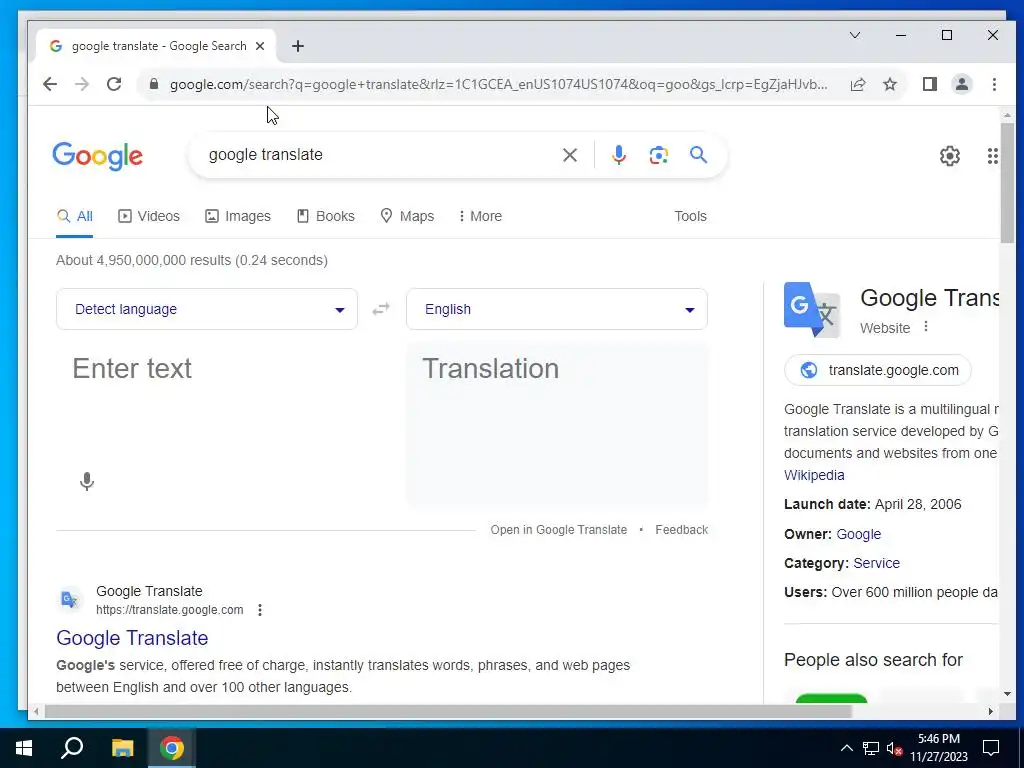Open File Explorer from taskbar

122,748
